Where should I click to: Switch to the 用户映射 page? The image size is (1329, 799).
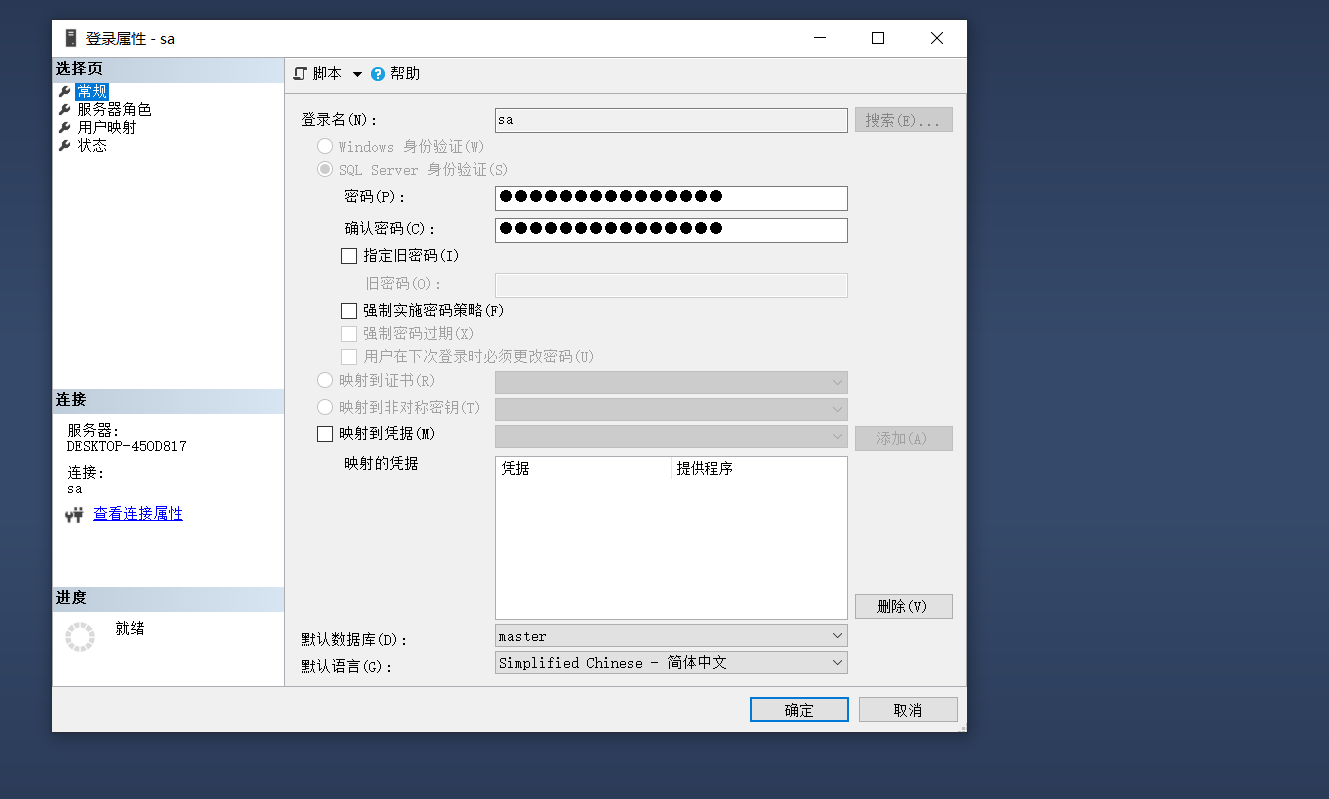[x=105, y=127]
